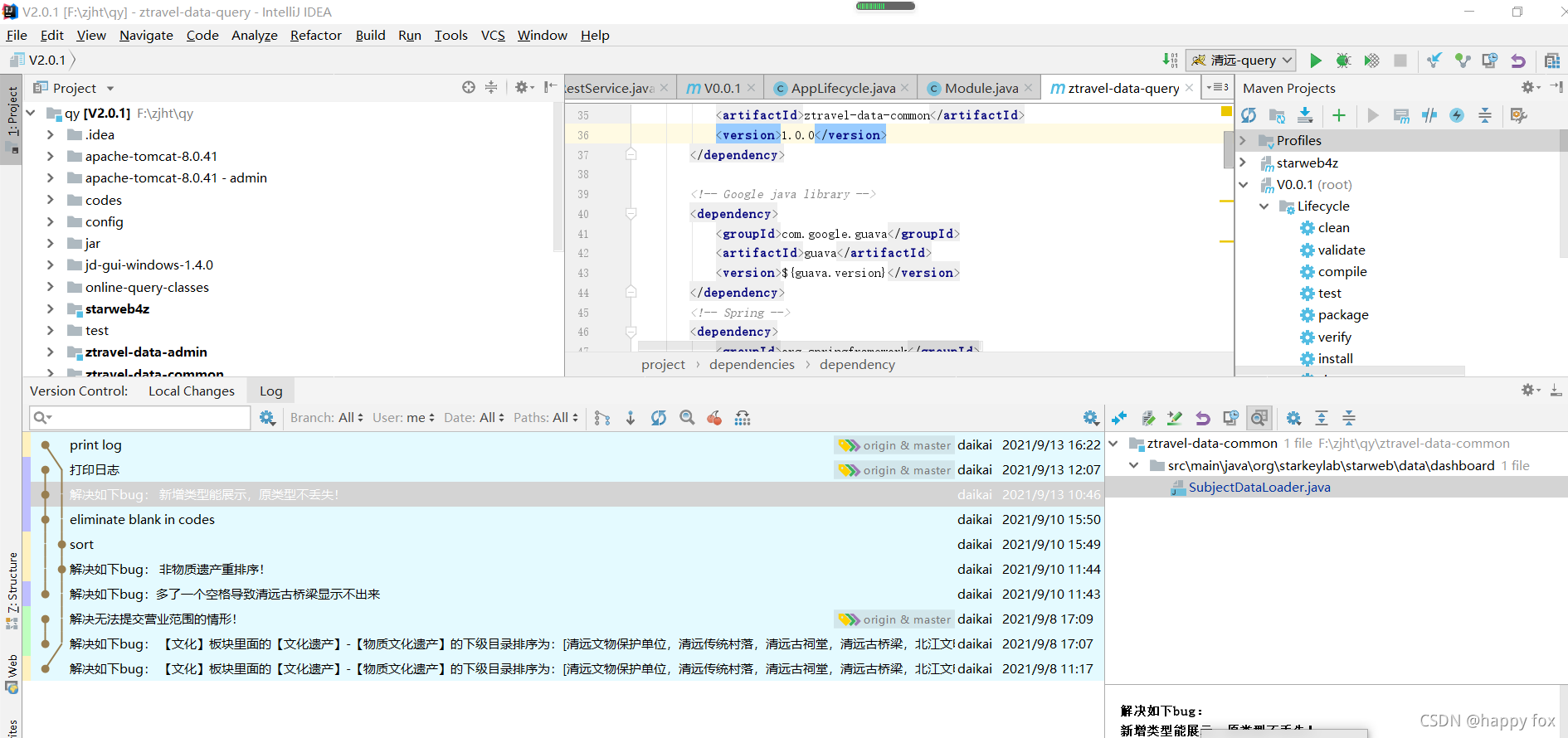The height and width of the screenshot is (738, 1568).
Task: Open the Quick Settings gear beside the log search
Action: pyautogui.click(x=267, y=418)
